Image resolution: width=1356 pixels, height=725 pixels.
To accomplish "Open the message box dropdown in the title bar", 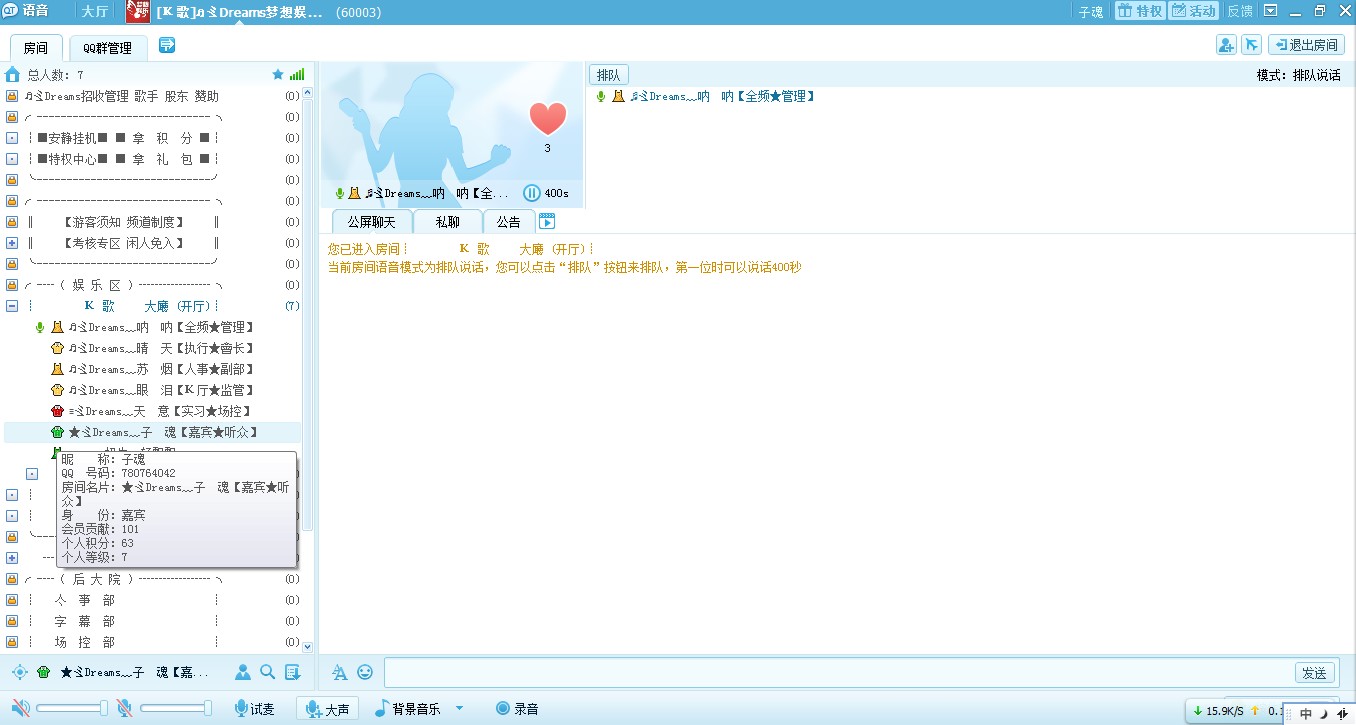I will click(x=1268, y=11).
